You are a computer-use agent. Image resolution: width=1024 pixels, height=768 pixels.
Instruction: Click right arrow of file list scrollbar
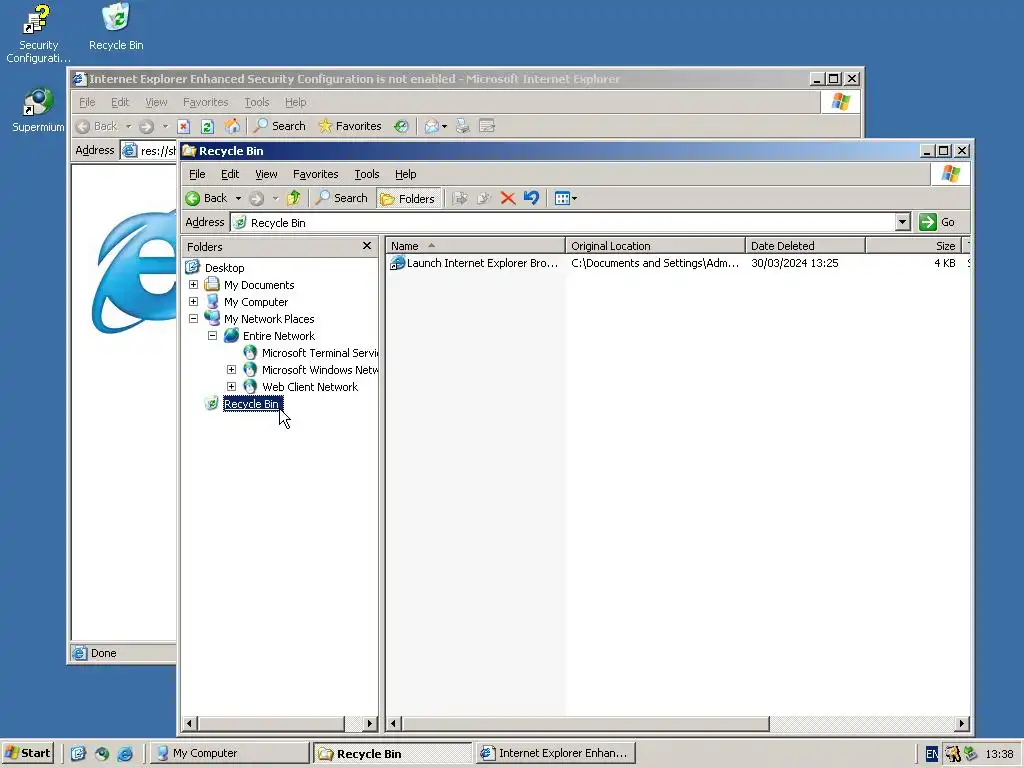(x=961, y=724)
